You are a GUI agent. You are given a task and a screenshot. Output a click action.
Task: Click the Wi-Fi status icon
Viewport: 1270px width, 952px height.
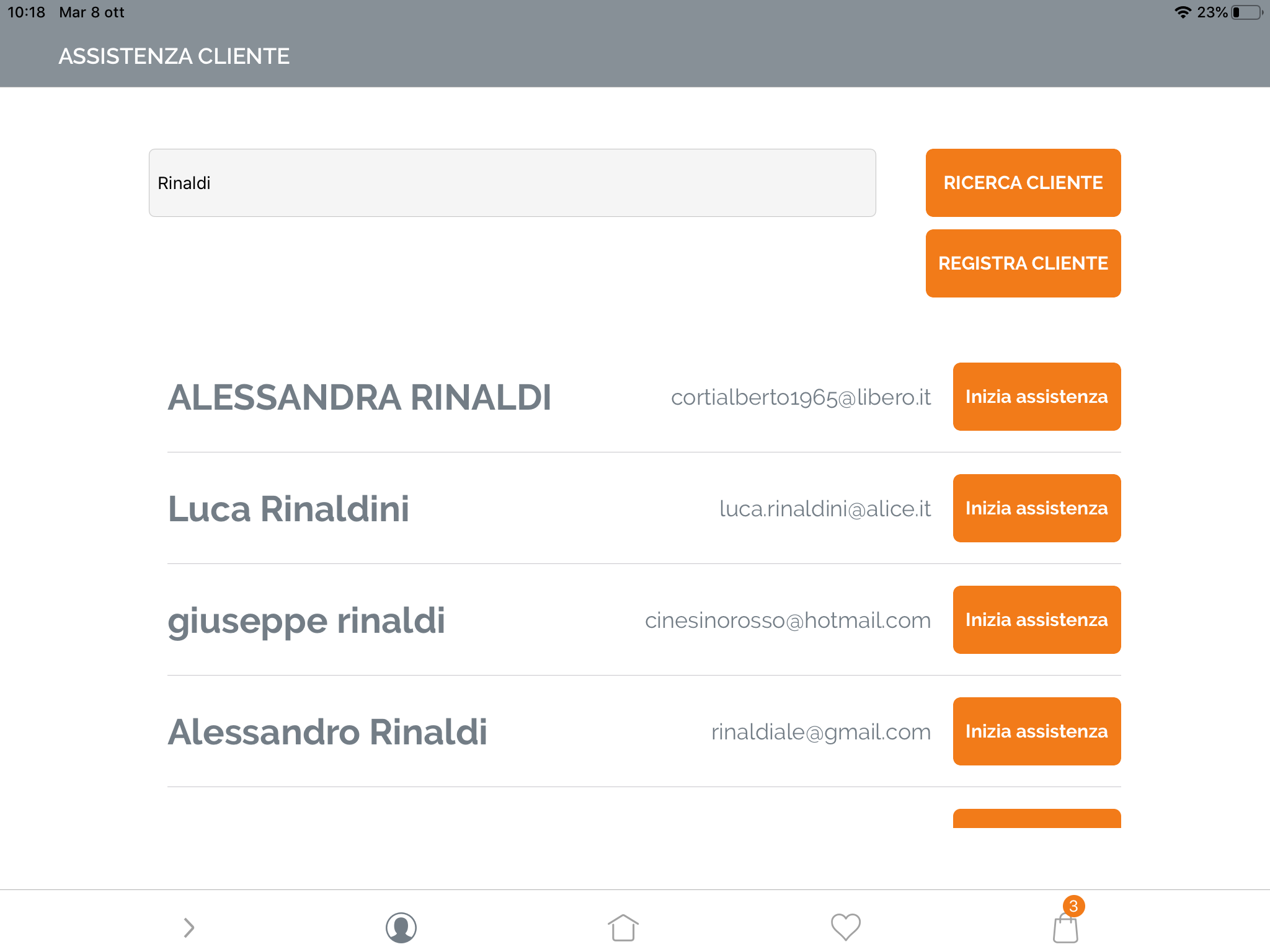click(x=1183, y=12)
